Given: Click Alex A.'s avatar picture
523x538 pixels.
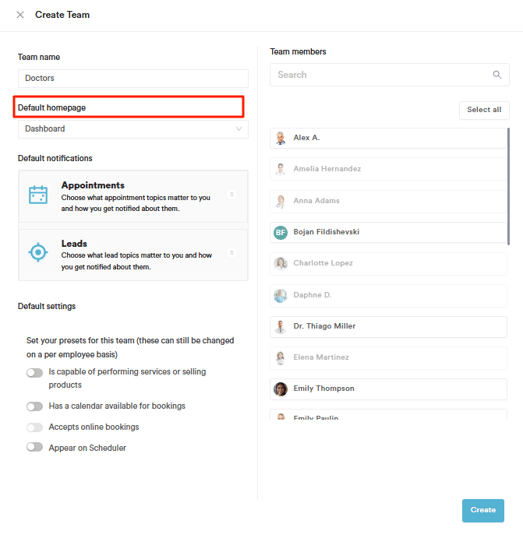Looking at the screenshot, I should pyautogui.click(x=280, y=138).
